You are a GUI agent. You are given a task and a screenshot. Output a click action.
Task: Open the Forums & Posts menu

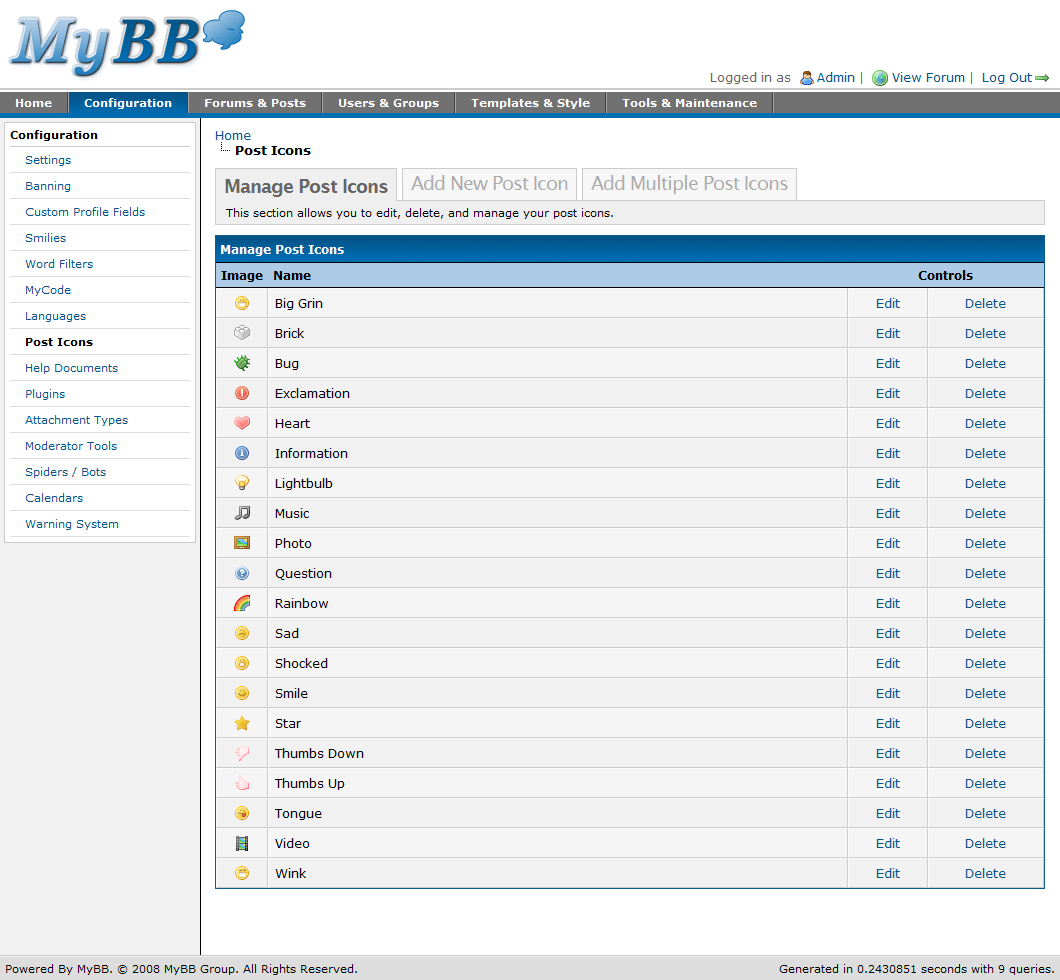coord(255,102)
